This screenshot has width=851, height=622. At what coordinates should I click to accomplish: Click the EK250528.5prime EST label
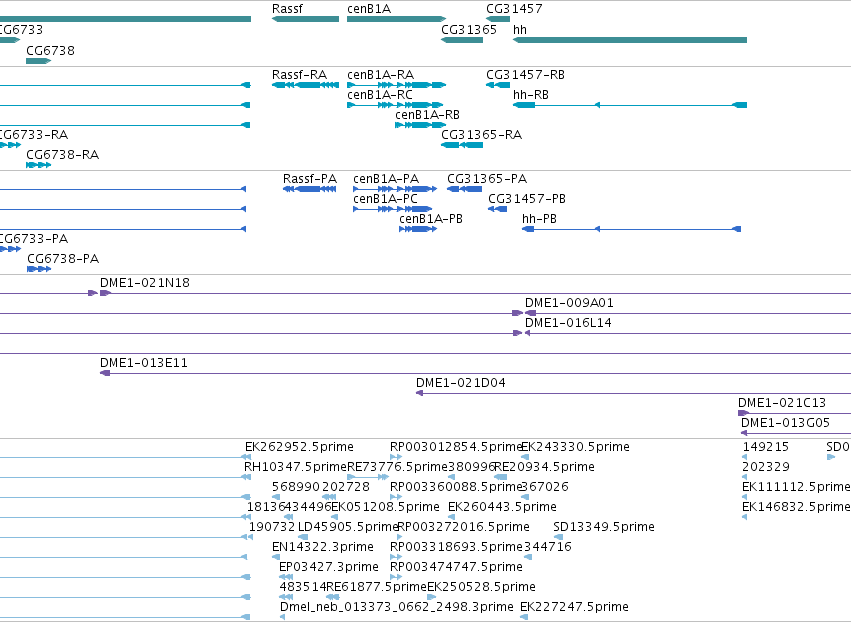coord(481,587)
